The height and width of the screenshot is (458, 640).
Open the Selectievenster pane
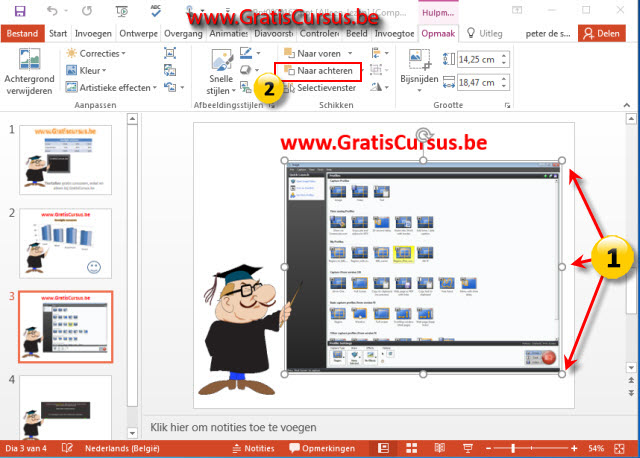click(x=320, y=88)
